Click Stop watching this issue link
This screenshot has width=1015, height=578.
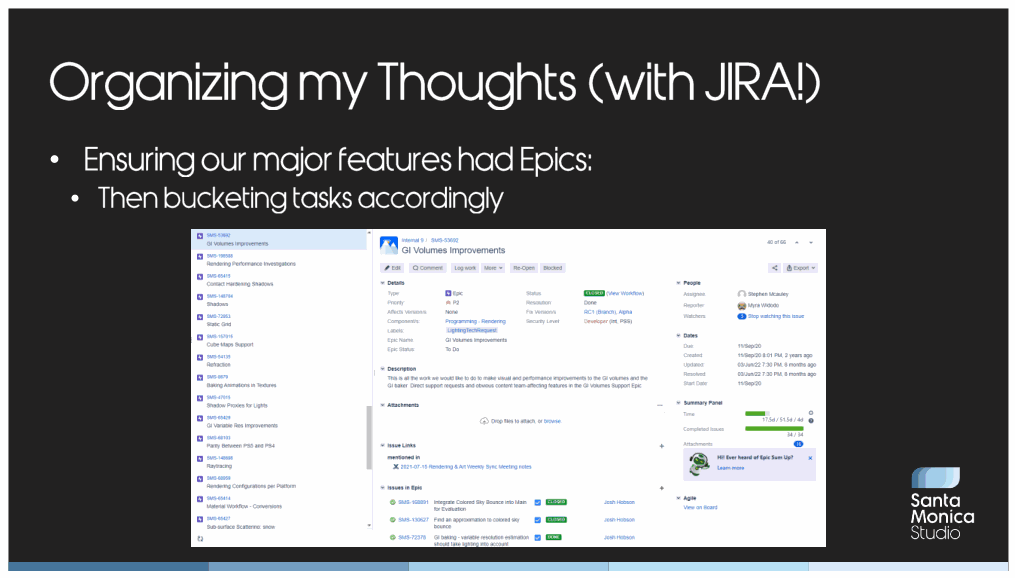click(x=776, y=317)
